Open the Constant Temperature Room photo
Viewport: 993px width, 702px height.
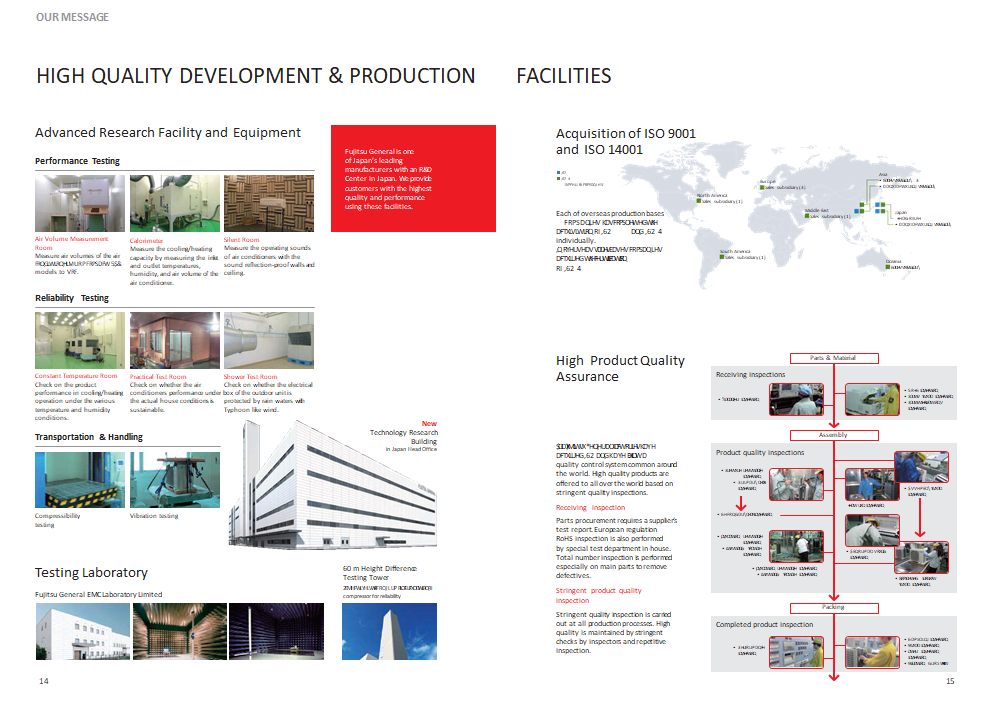(x=80, y=340)
